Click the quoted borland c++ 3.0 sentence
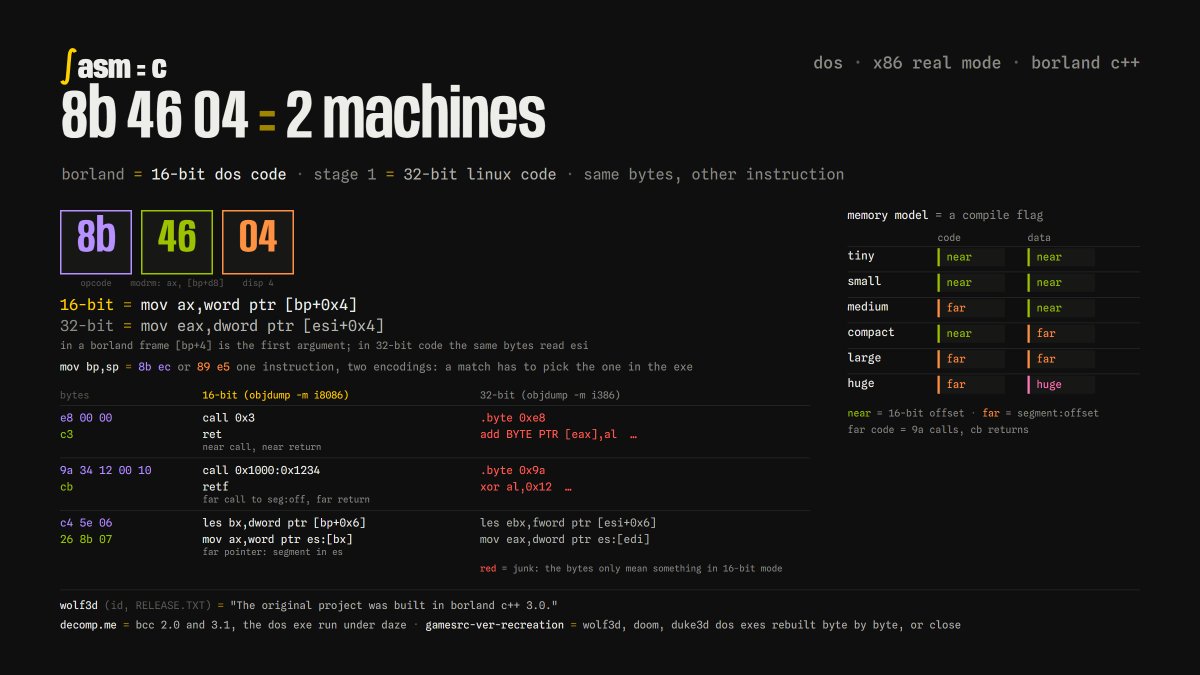This screenshot has width=1200, height=675. (393, 605)
